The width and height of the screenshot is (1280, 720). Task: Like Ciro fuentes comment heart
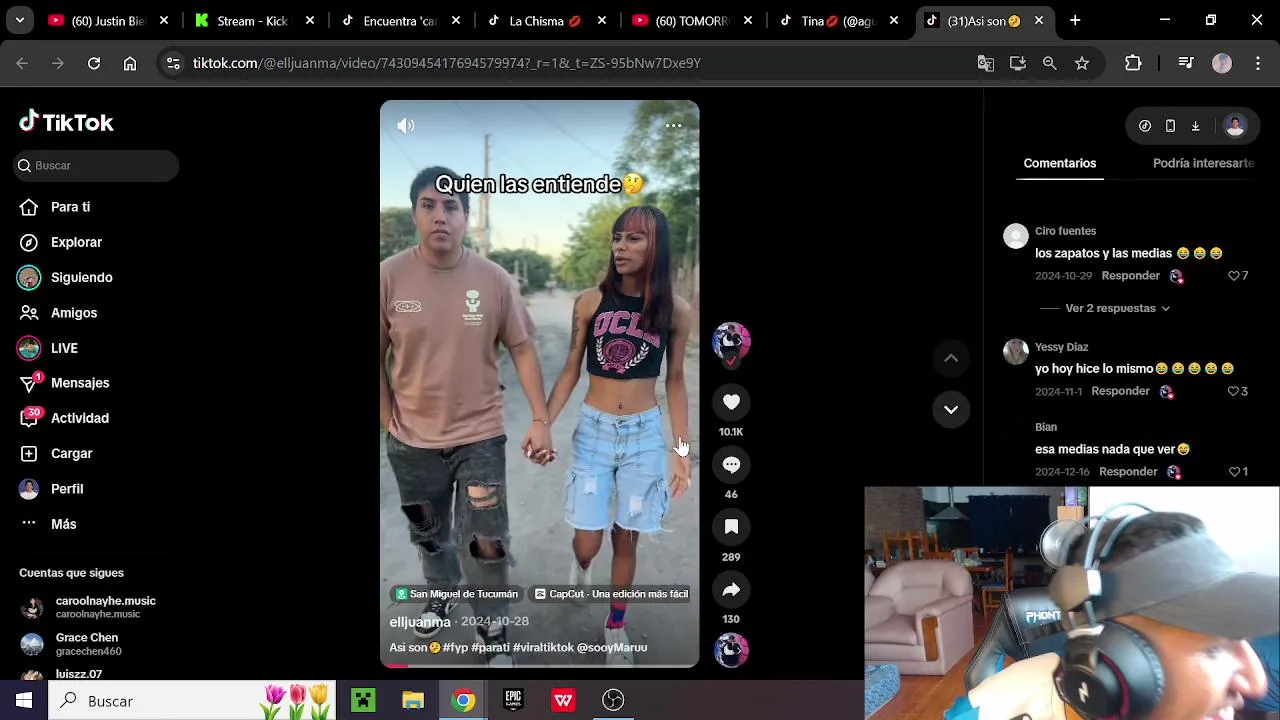click(x=1233, y=276)
